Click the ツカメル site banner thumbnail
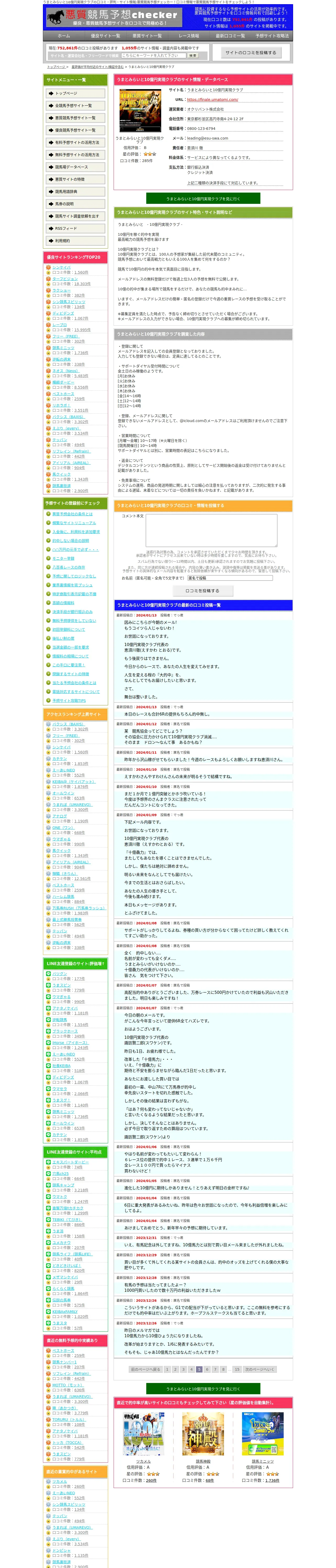The height and width of the screenshot is (1568, 336). coord(143,1434)
